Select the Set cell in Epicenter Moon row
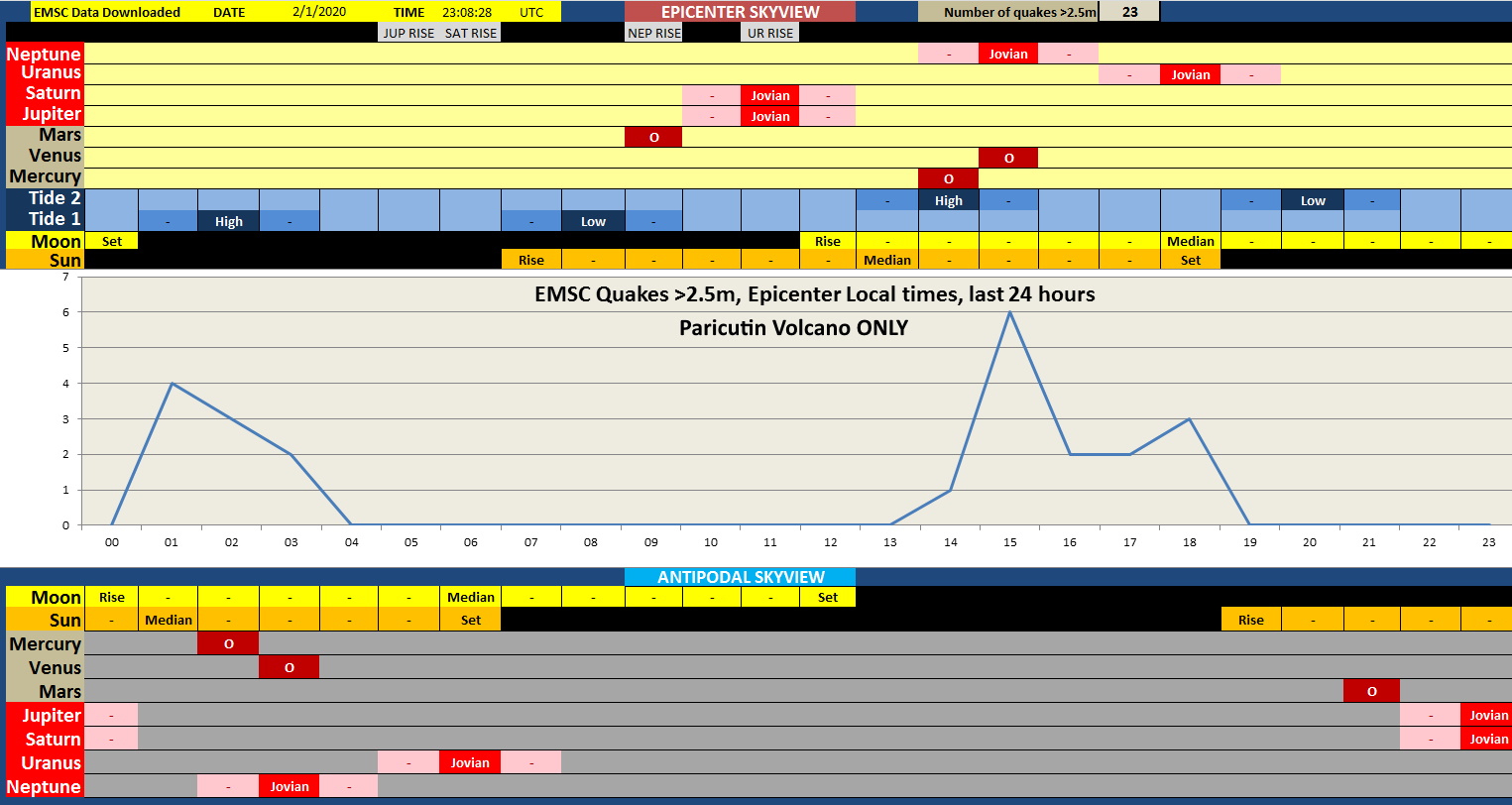This screenshot has height=805, width=1512. 111,241
